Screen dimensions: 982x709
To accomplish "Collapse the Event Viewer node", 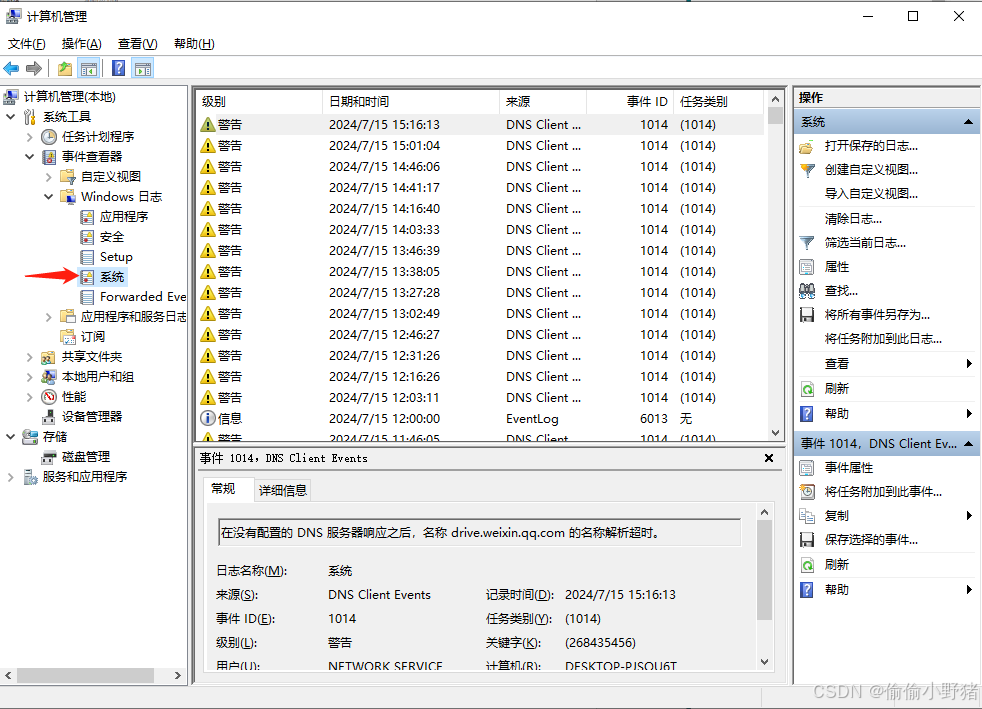I will pyautogui.click(x=29, y=157).
